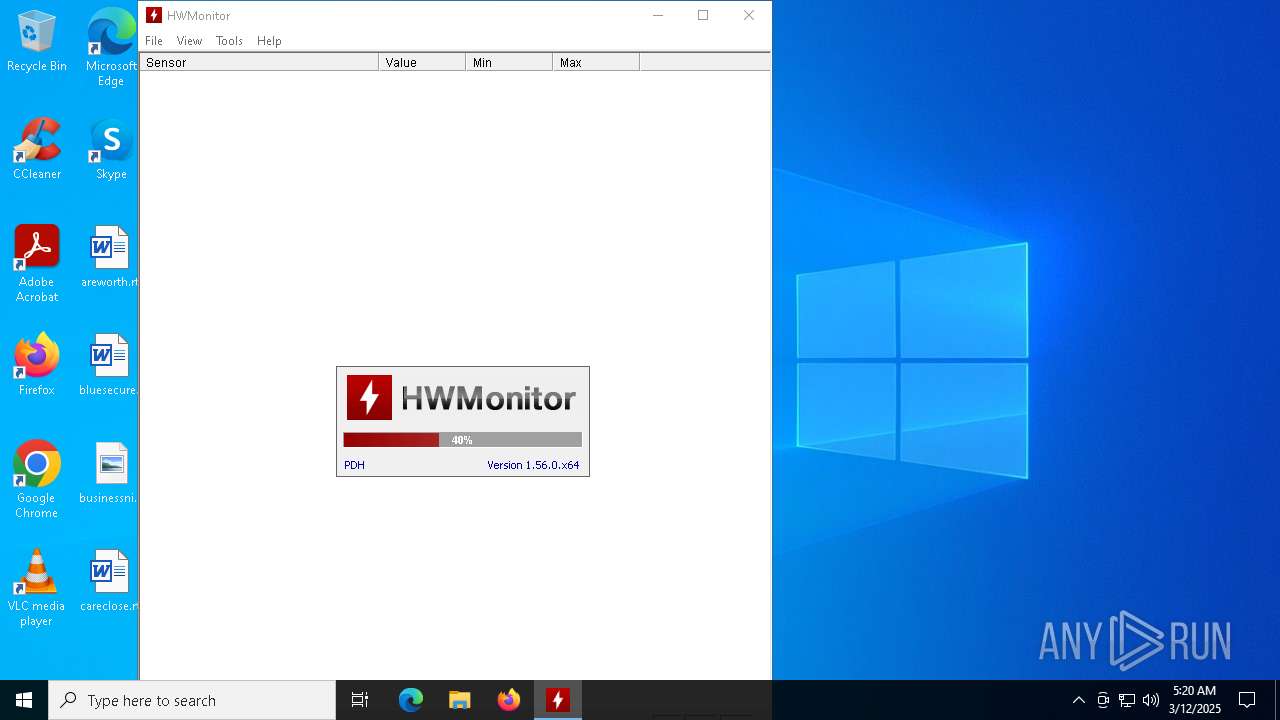The image size is (1280, 720).
Task: Open the Help menu in HWMonitor
Action: tap(269, 41)
